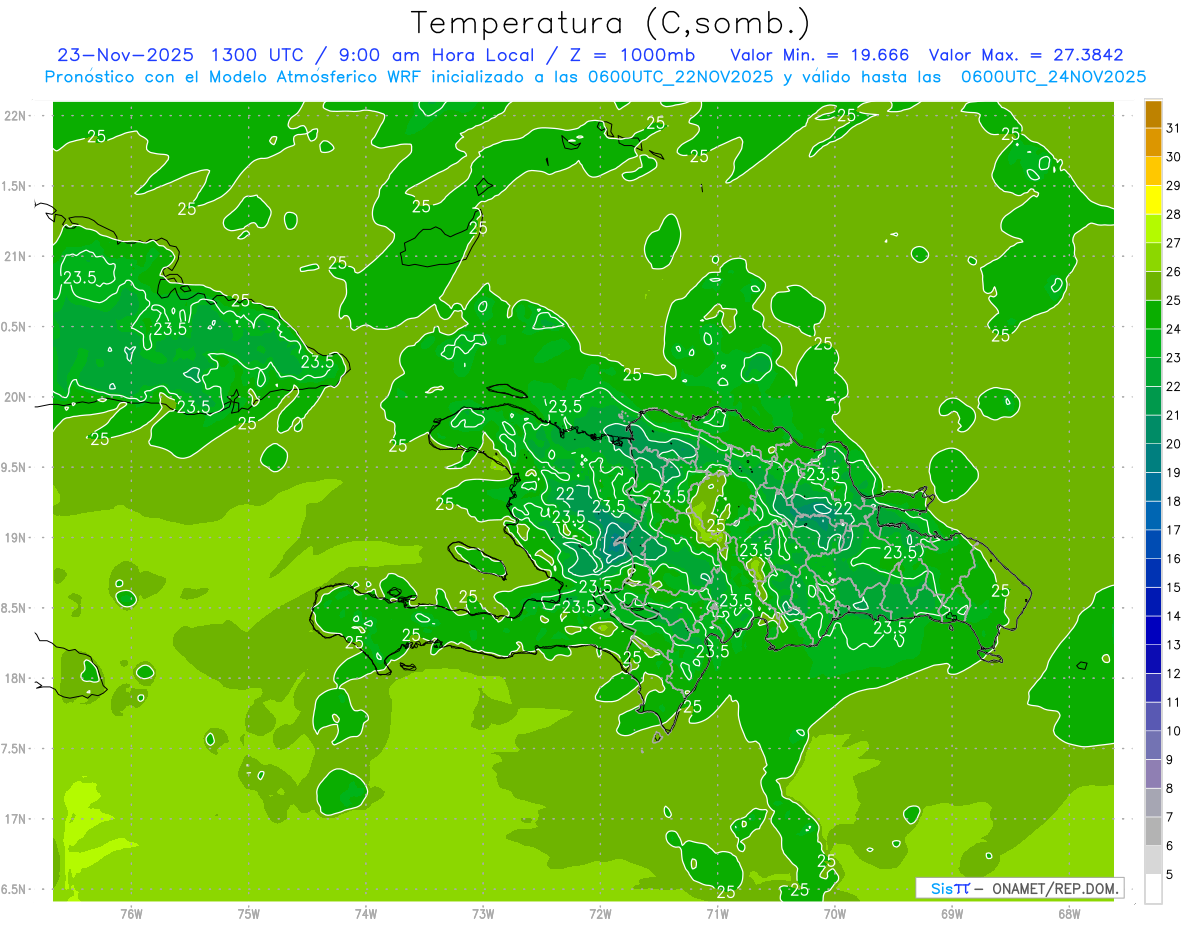This screenshot has width=1200, height=927.
Task: Pick the gray swatch between 6 and 7
Action: click(1153, 832)
